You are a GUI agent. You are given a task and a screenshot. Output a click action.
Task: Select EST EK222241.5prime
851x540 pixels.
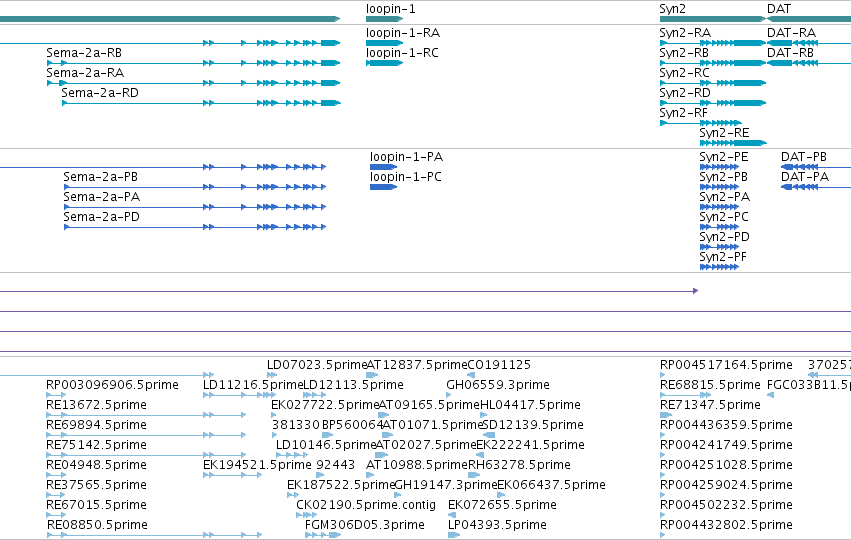point(530,445)
